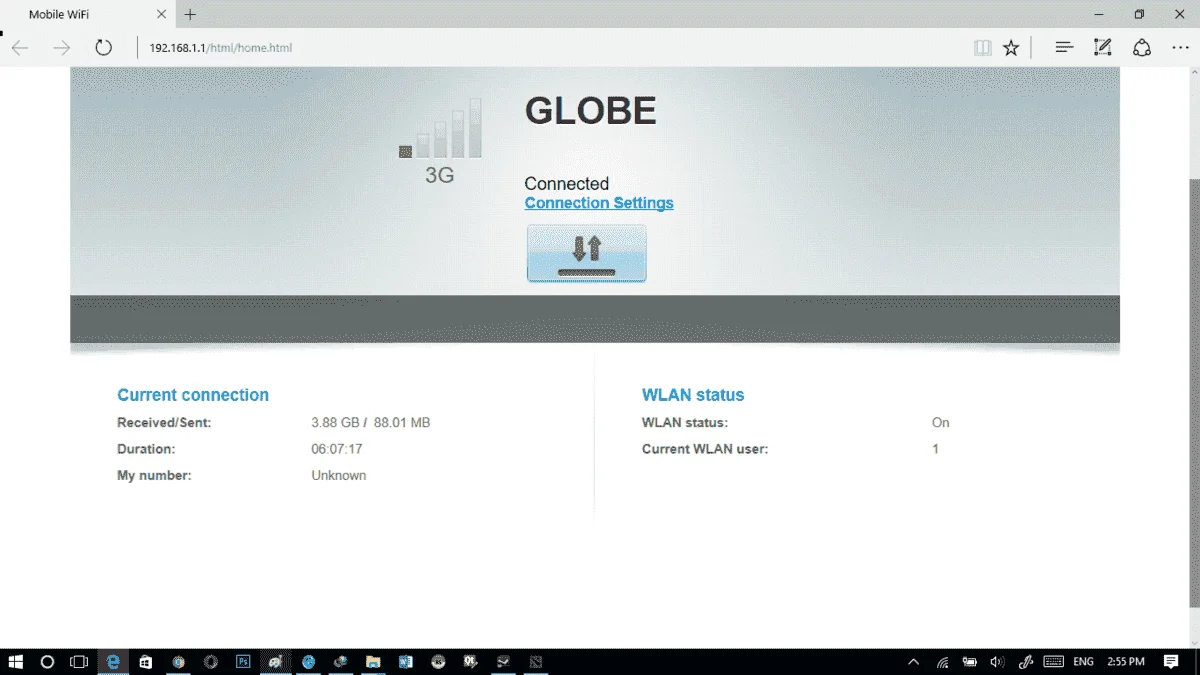
Task: Click the address bar showing 192.168.1.1
Action: pos(550,47)
